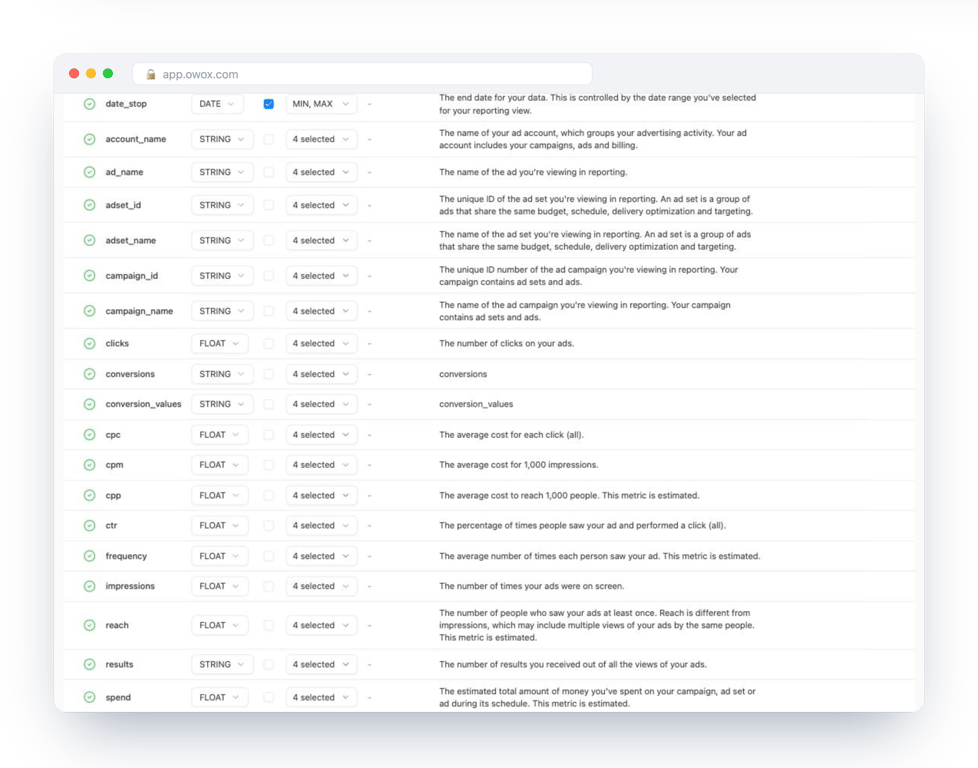This screenshot has height=768, width=978.
Task: Open '4 selected' dropdown for conversion_values
Action: click(x=321, y=404)
